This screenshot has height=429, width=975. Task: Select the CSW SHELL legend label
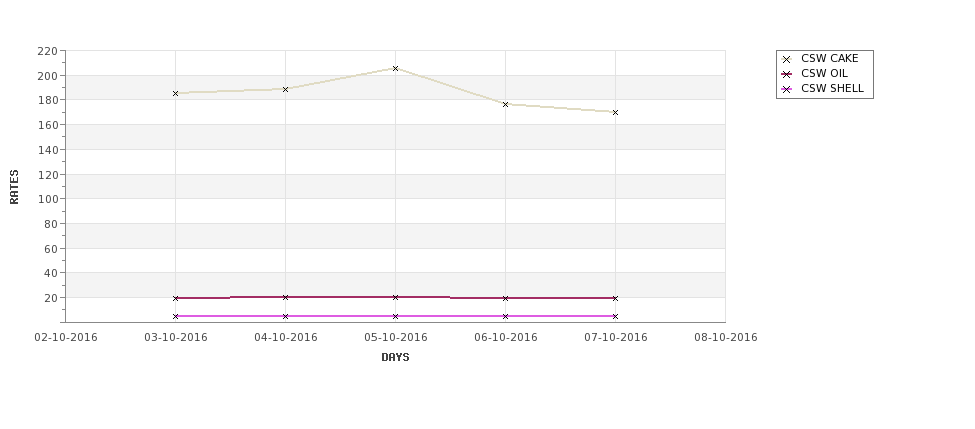pos(831,90)
